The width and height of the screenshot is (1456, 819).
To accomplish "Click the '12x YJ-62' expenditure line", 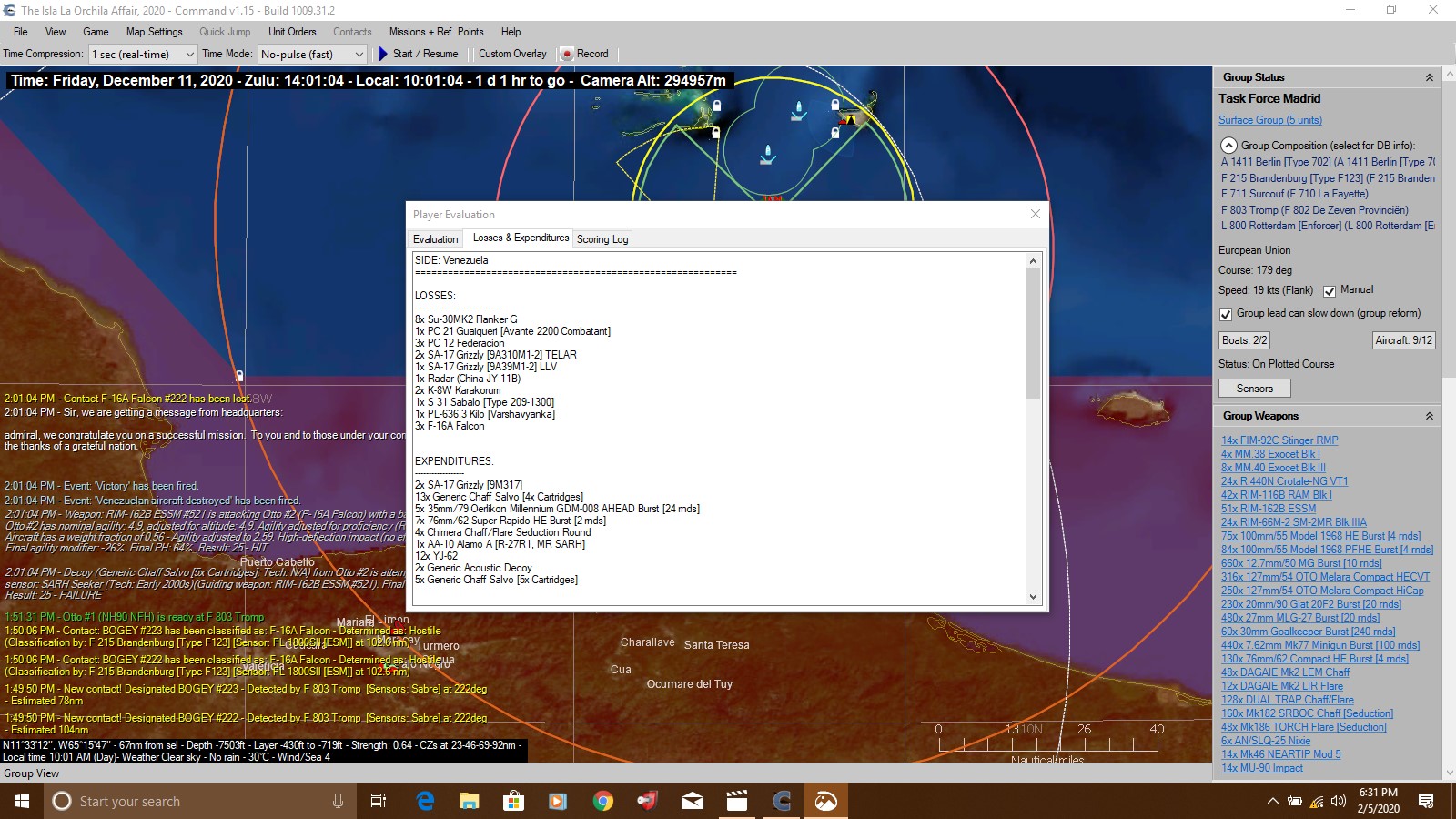I will coord(436,556).
